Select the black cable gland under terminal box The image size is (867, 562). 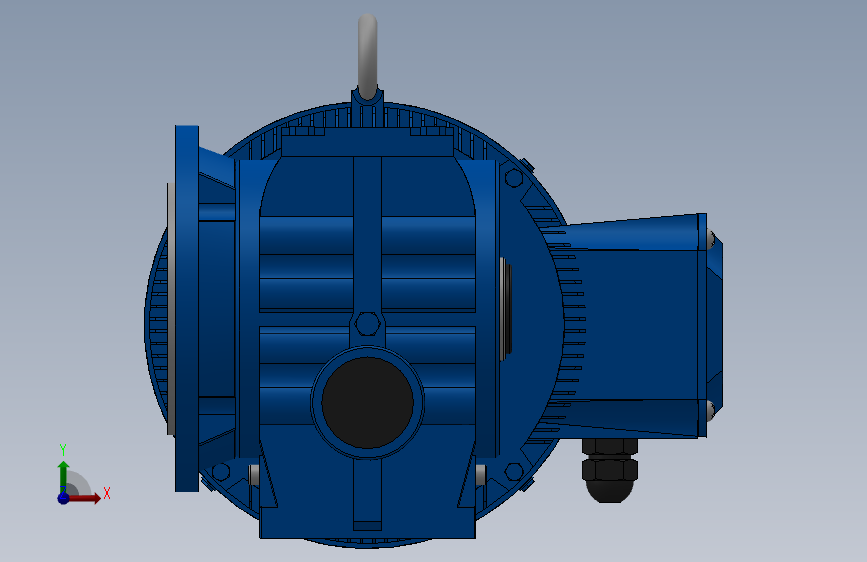coord(609,470)
